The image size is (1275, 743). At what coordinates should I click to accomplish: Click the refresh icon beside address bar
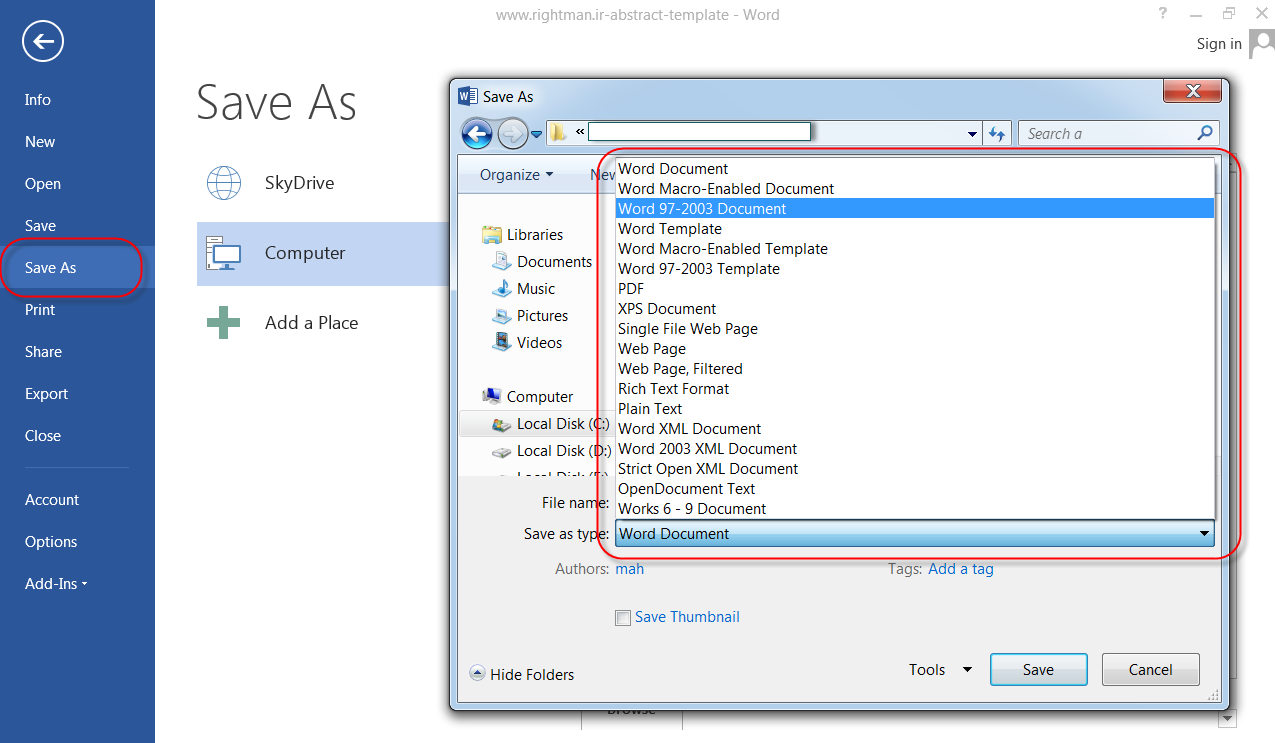(997, 134)
